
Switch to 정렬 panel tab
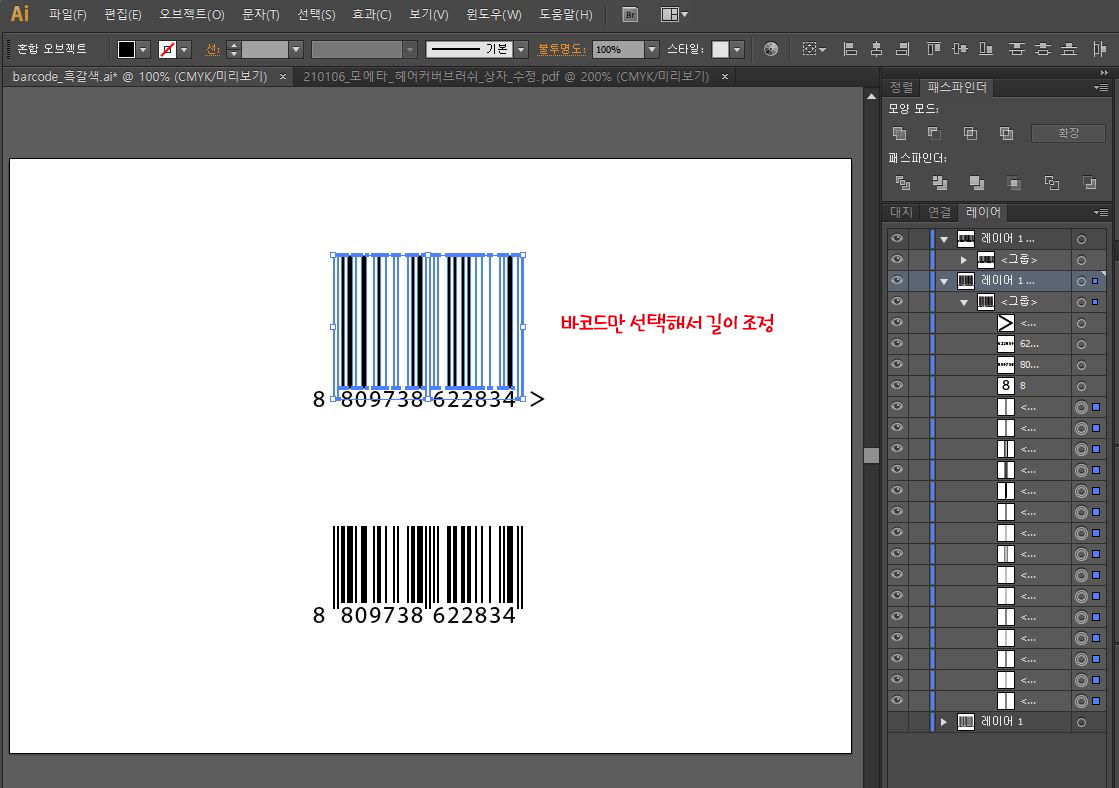(x=901, y=87)
